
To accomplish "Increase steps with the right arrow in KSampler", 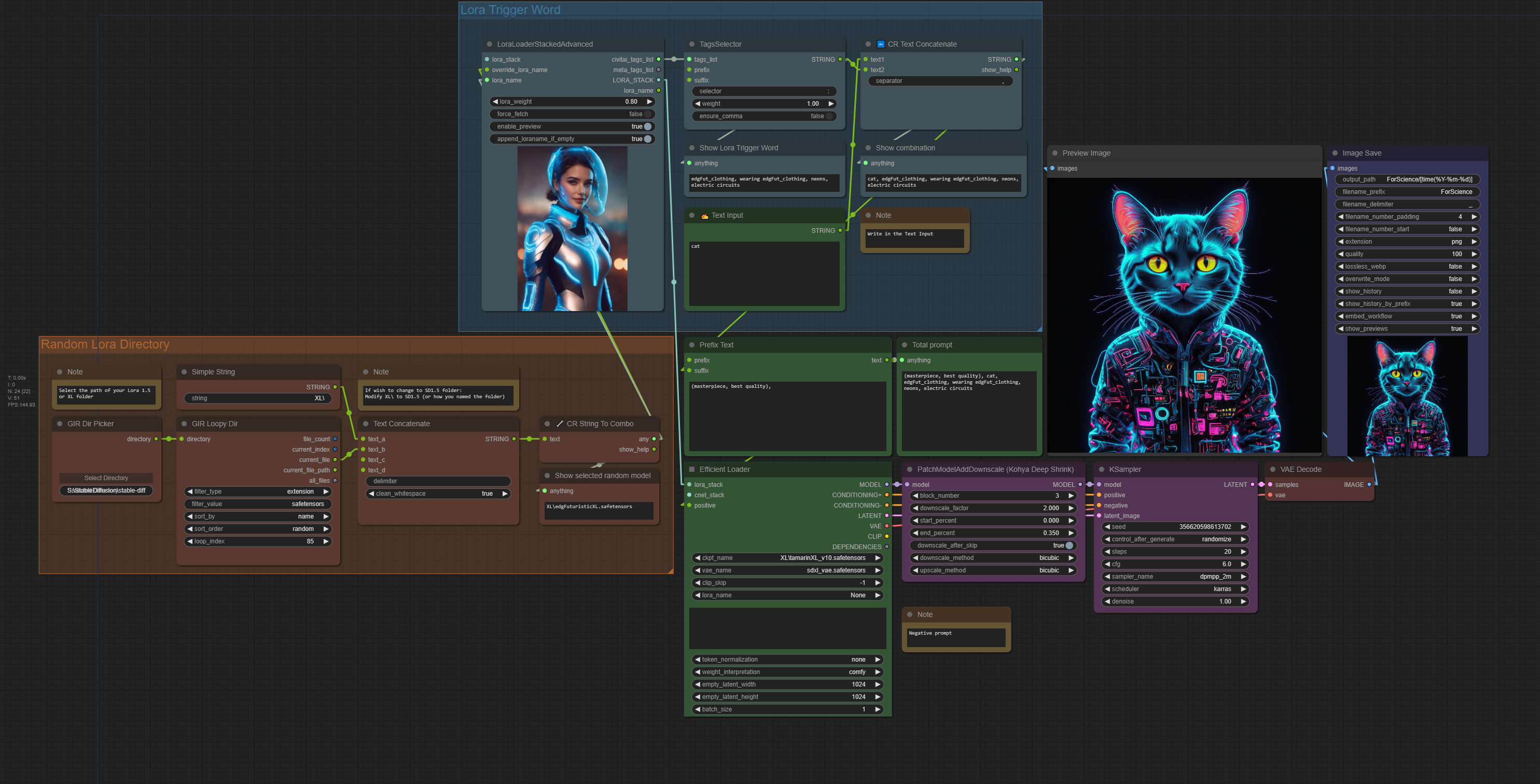I will (x=1243, y=552).
